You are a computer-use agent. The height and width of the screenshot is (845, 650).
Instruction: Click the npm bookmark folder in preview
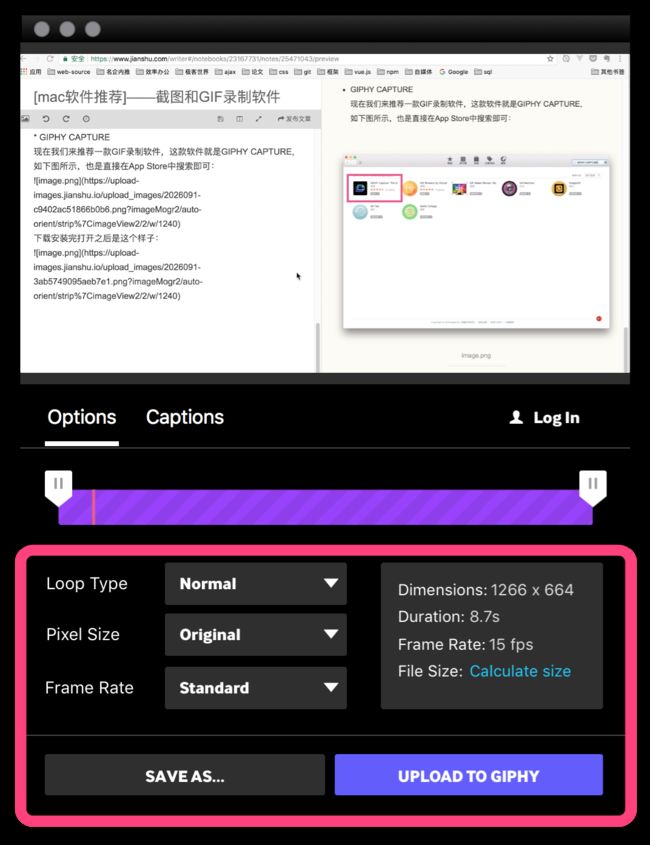[388, 72]
